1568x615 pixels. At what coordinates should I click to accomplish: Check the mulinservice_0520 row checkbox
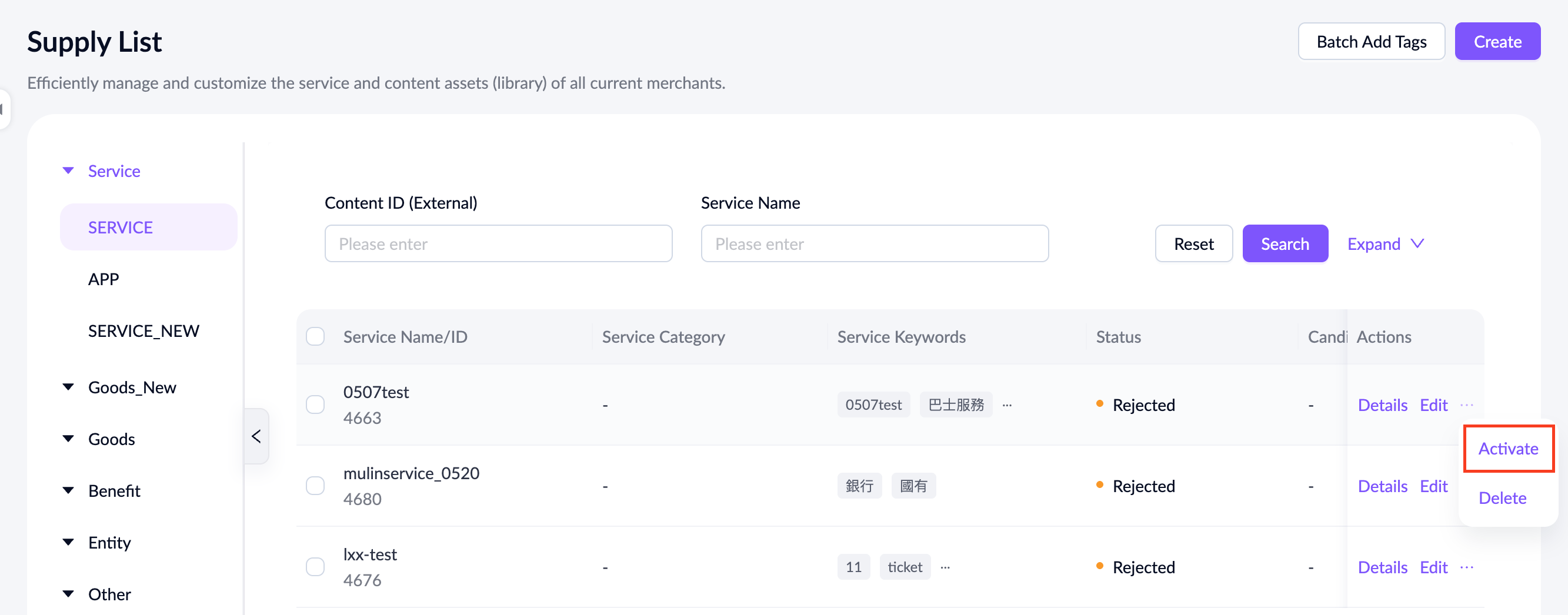coord(315,486)
